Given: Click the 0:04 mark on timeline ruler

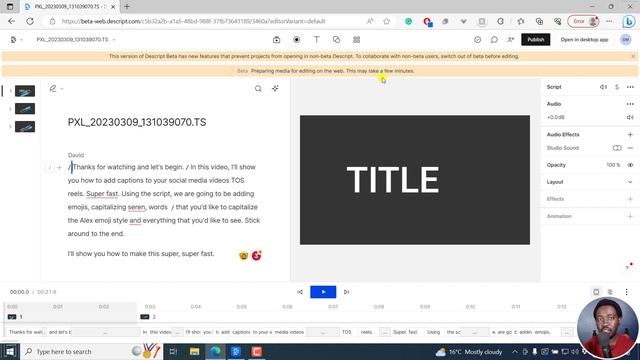Looking at the screenshot, I should click(x=196, y=307).
